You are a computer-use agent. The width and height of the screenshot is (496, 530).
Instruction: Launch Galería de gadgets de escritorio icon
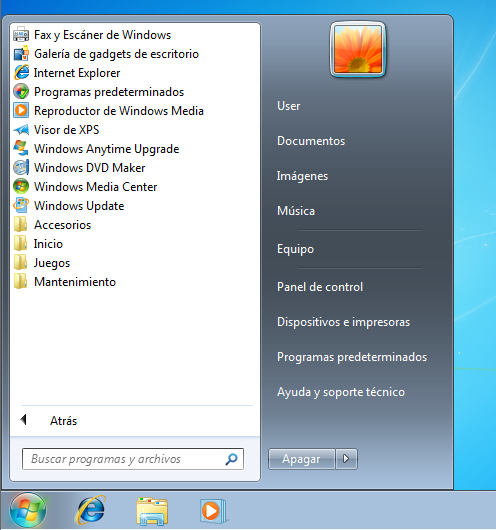pos(21,54)
